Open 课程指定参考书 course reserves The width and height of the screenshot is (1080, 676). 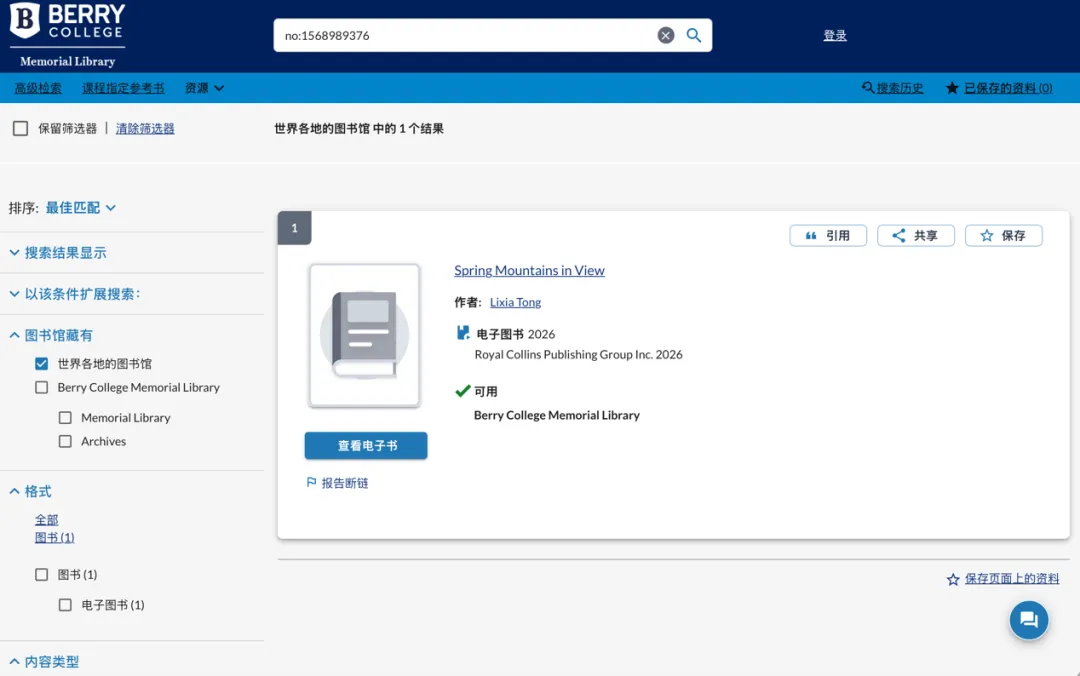coord(123,88)
